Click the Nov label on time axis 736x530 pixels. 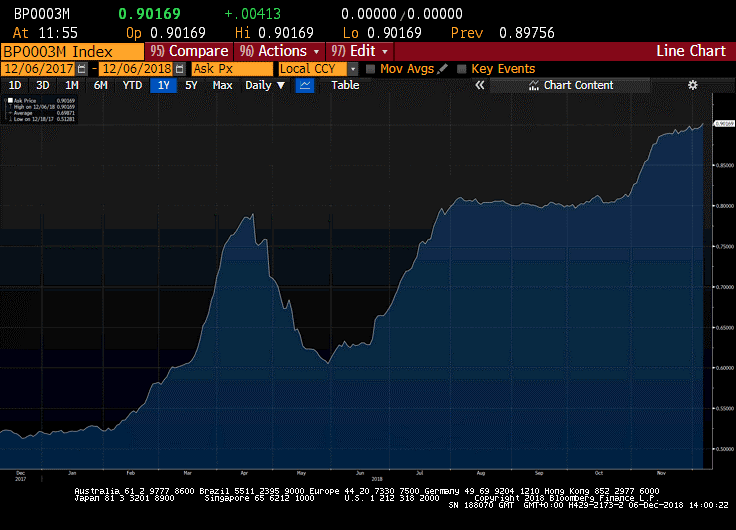(661, 473)
